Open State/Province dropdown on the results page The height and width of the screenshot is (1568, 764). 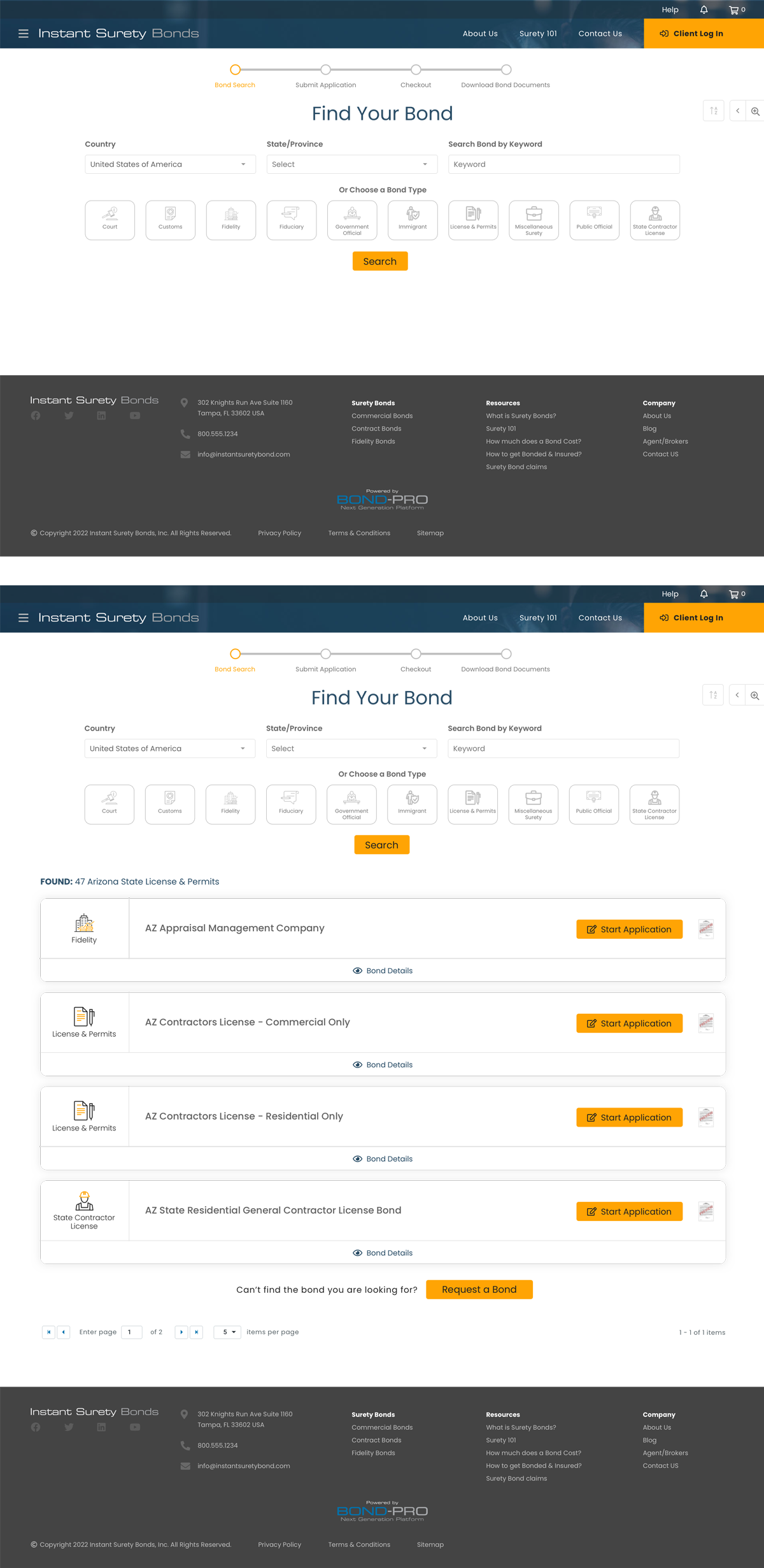[x=351, y=748]
